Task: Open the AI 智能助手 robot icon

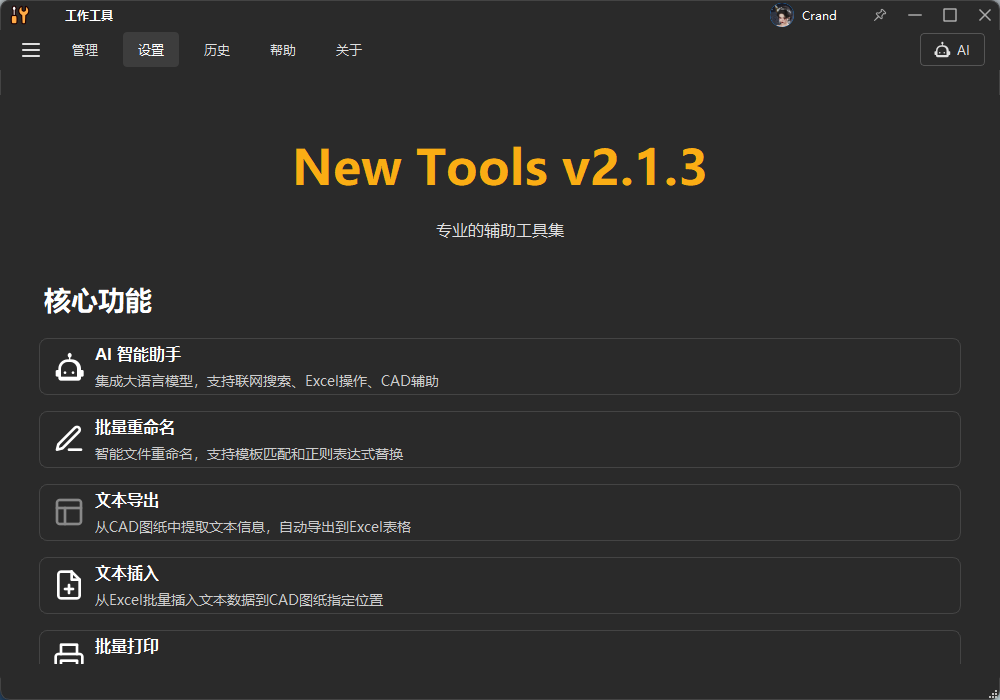Action: pos(68,366)
